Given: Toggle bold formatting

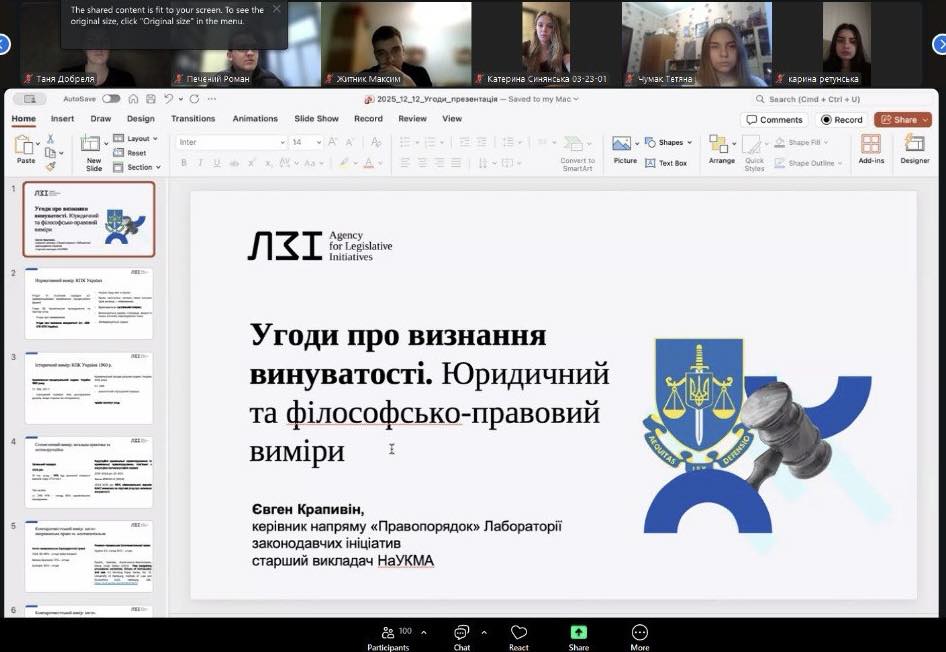Looking at the screenshot, I should 185,163.
